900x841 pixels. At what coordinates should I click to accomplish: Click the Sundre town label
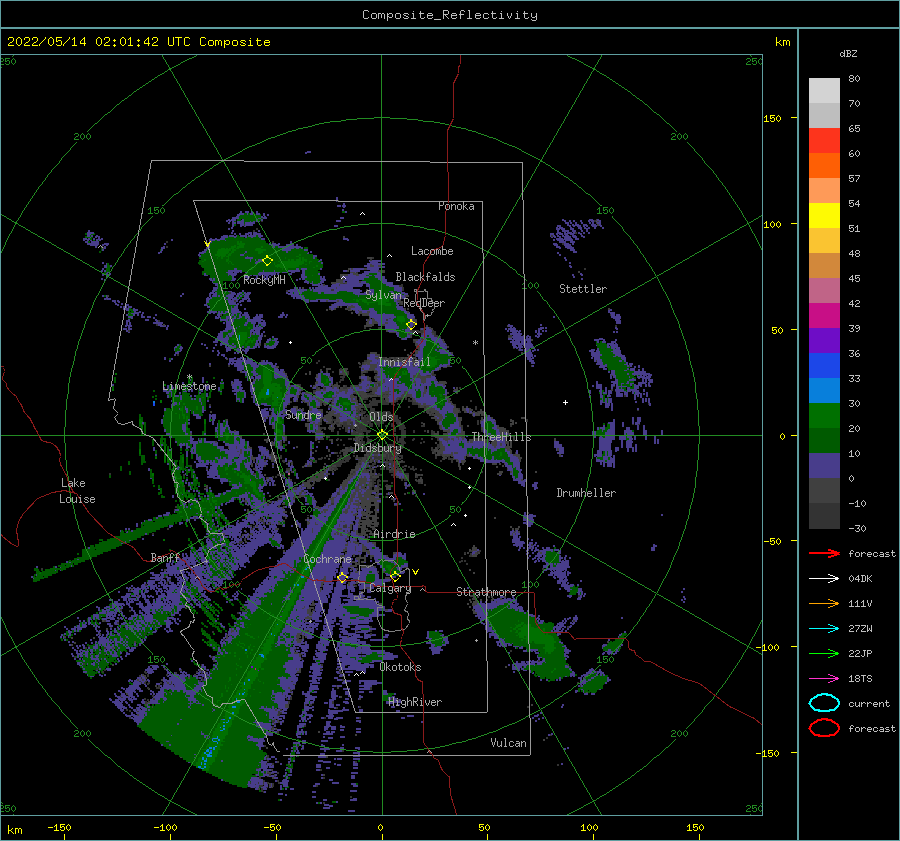(x=304, y=414)
